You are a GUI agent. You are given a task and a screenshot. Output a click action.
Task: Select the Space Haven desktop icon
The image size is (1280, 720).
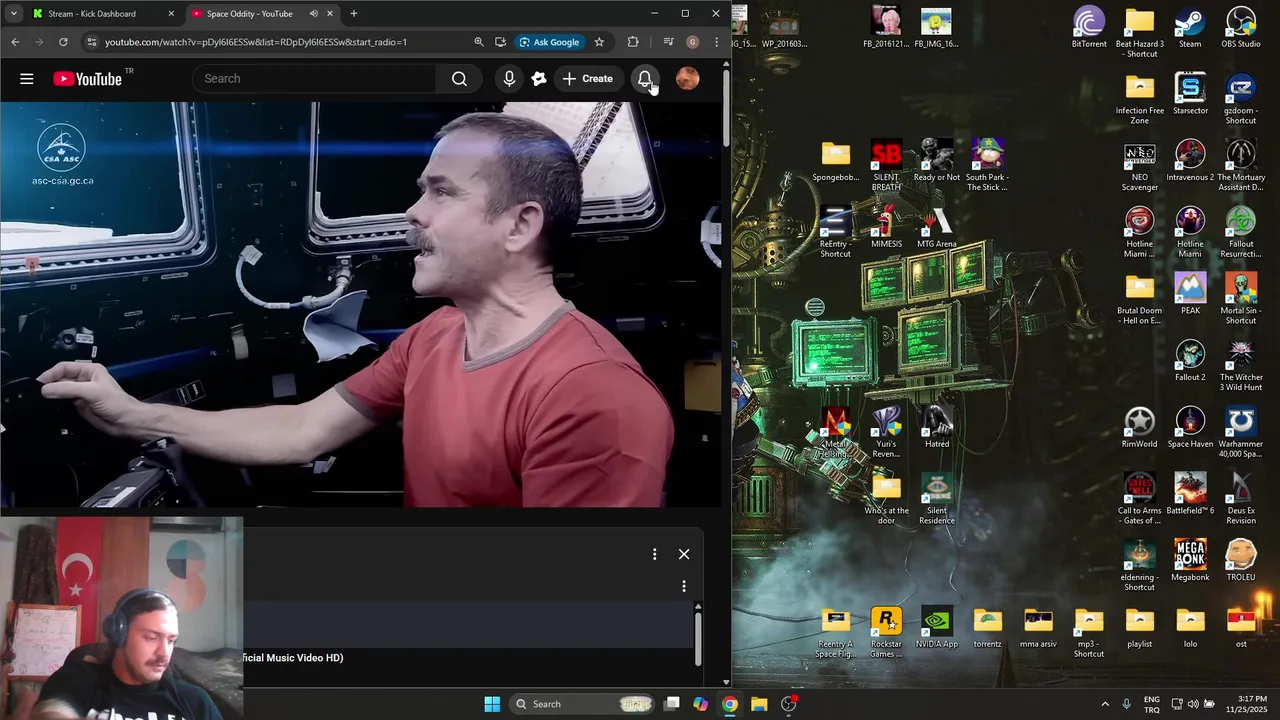(x=1190, y=428)
